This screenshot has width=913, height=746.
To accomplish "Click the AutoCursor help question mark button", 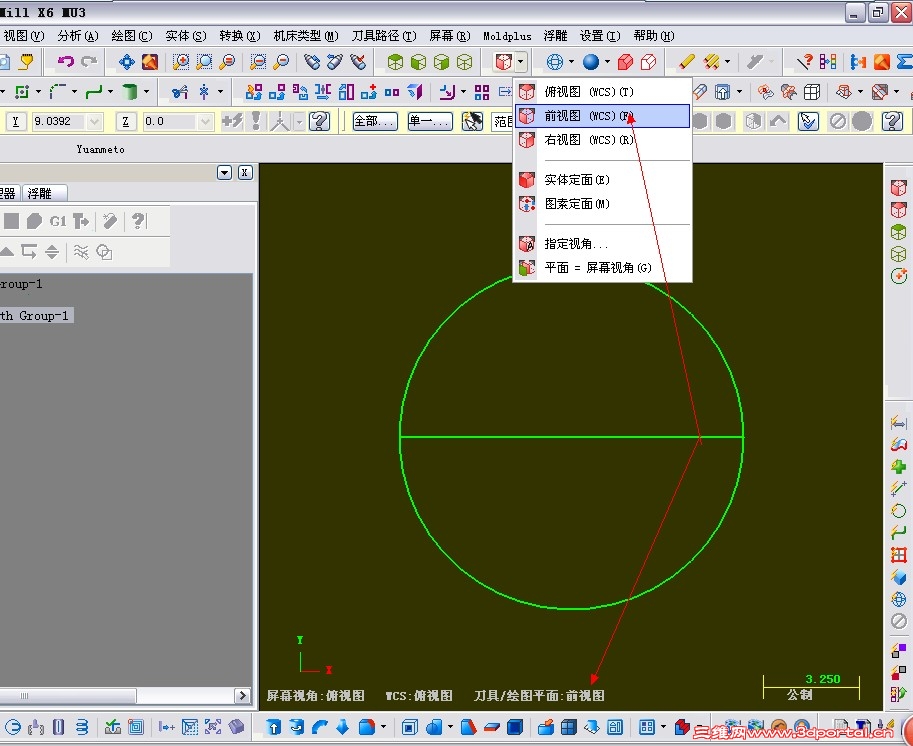I will (319, 121).
